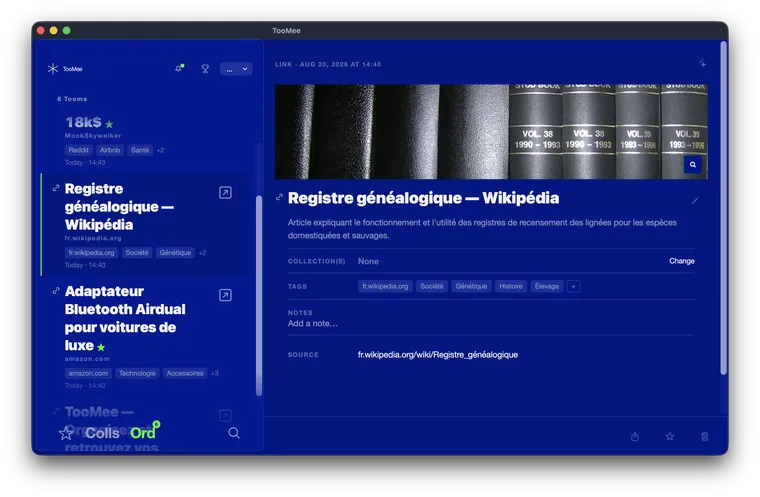760x497 pixels.
Task: Share this item via share icon
Action: coord(635,437)
